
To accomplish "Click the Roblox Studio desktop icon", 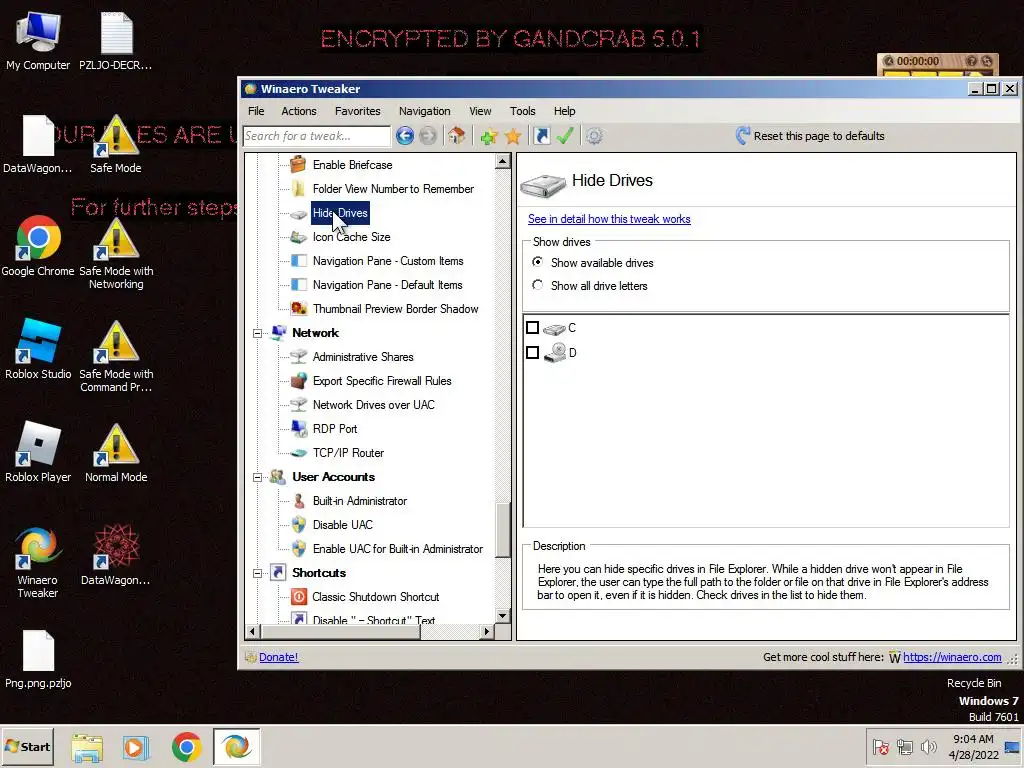I will point(38,349).
